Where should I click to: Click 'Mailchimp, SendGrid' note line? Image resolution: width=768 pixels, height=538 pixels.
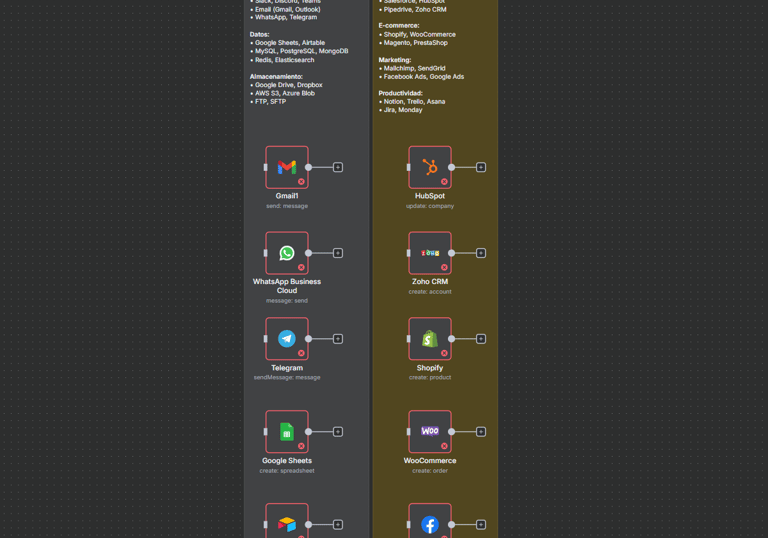(414, 68)
